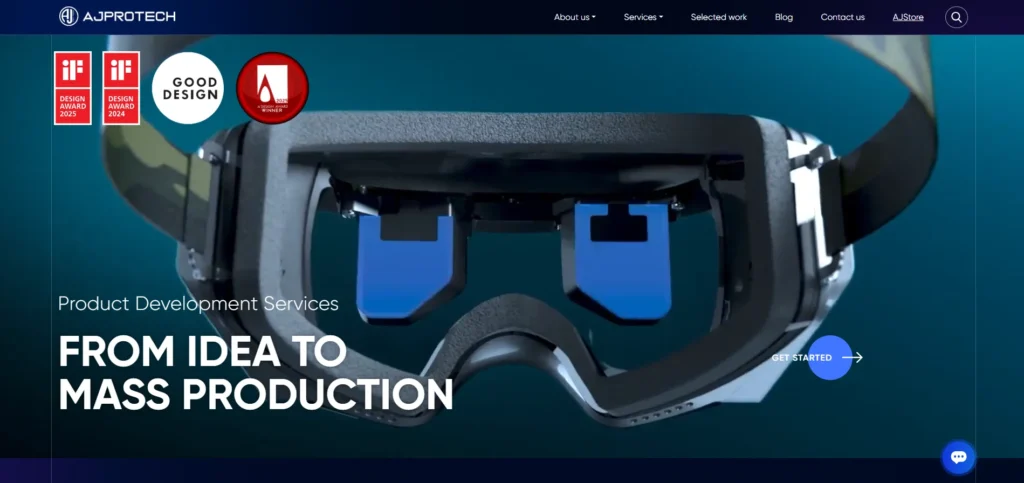Click the red A' Design Award winner badge

pyautogui.click(x=272, y=88)
